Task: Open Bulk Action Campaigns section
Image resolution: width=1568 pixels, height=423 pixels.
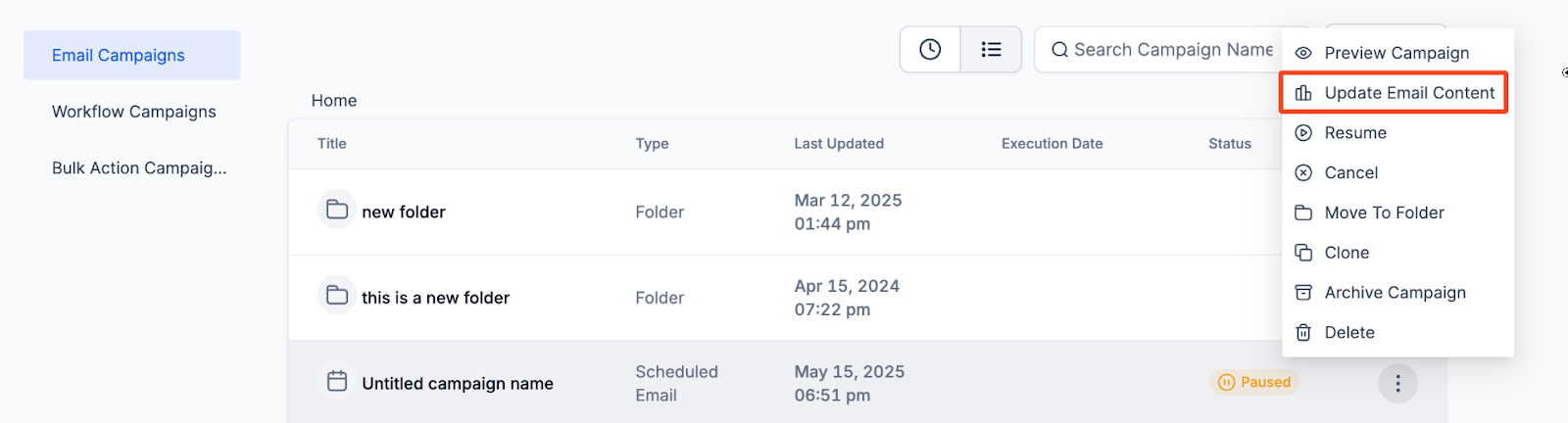Action: 139,168
